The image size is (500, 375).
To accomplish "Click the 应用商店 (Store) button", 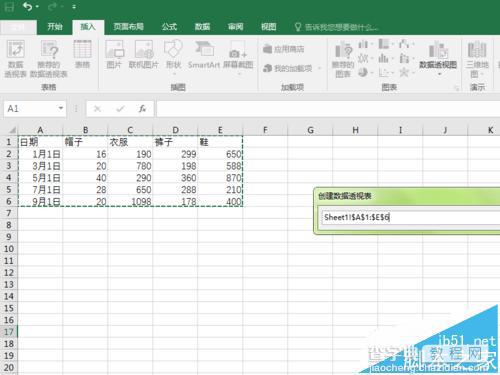I will point(284,49).
